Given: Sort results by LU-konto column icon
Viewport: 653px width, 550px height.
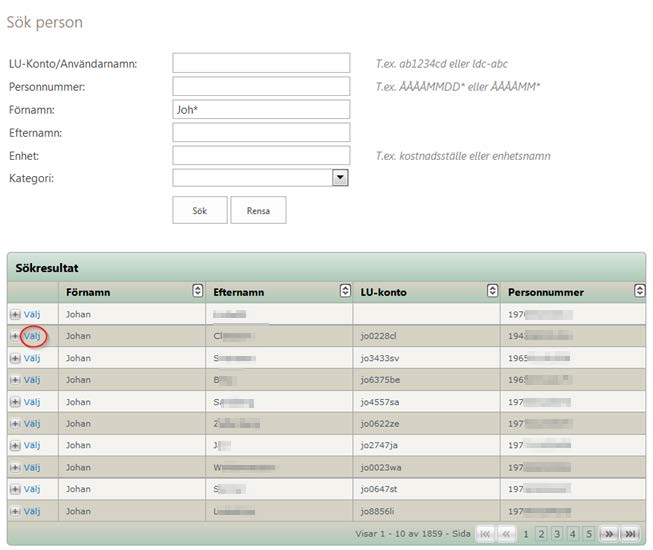Looking at the screenshot, I should tap(492, 290).
